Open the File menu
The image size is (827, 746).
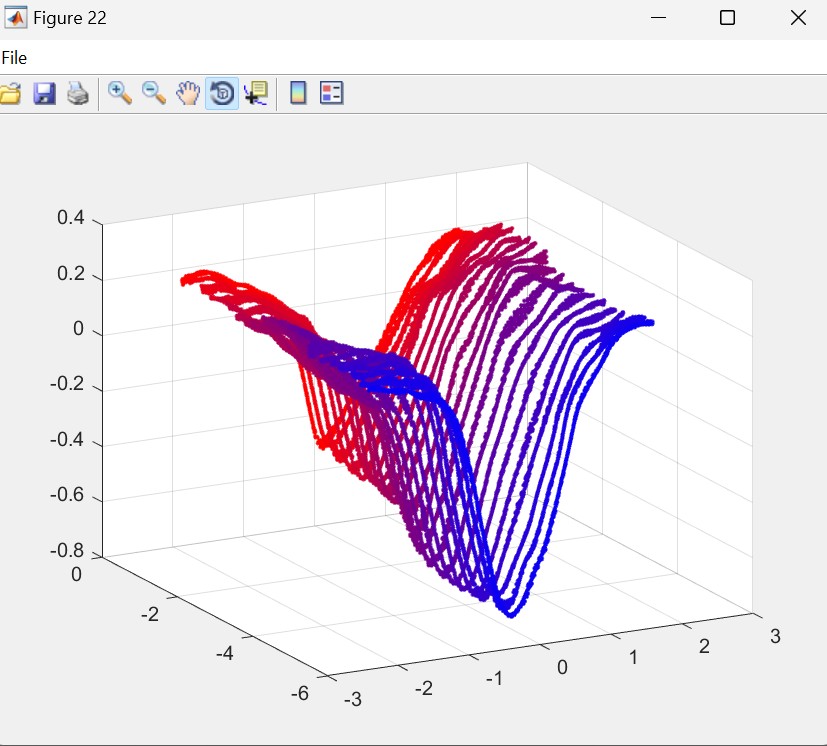click(14, 58)
